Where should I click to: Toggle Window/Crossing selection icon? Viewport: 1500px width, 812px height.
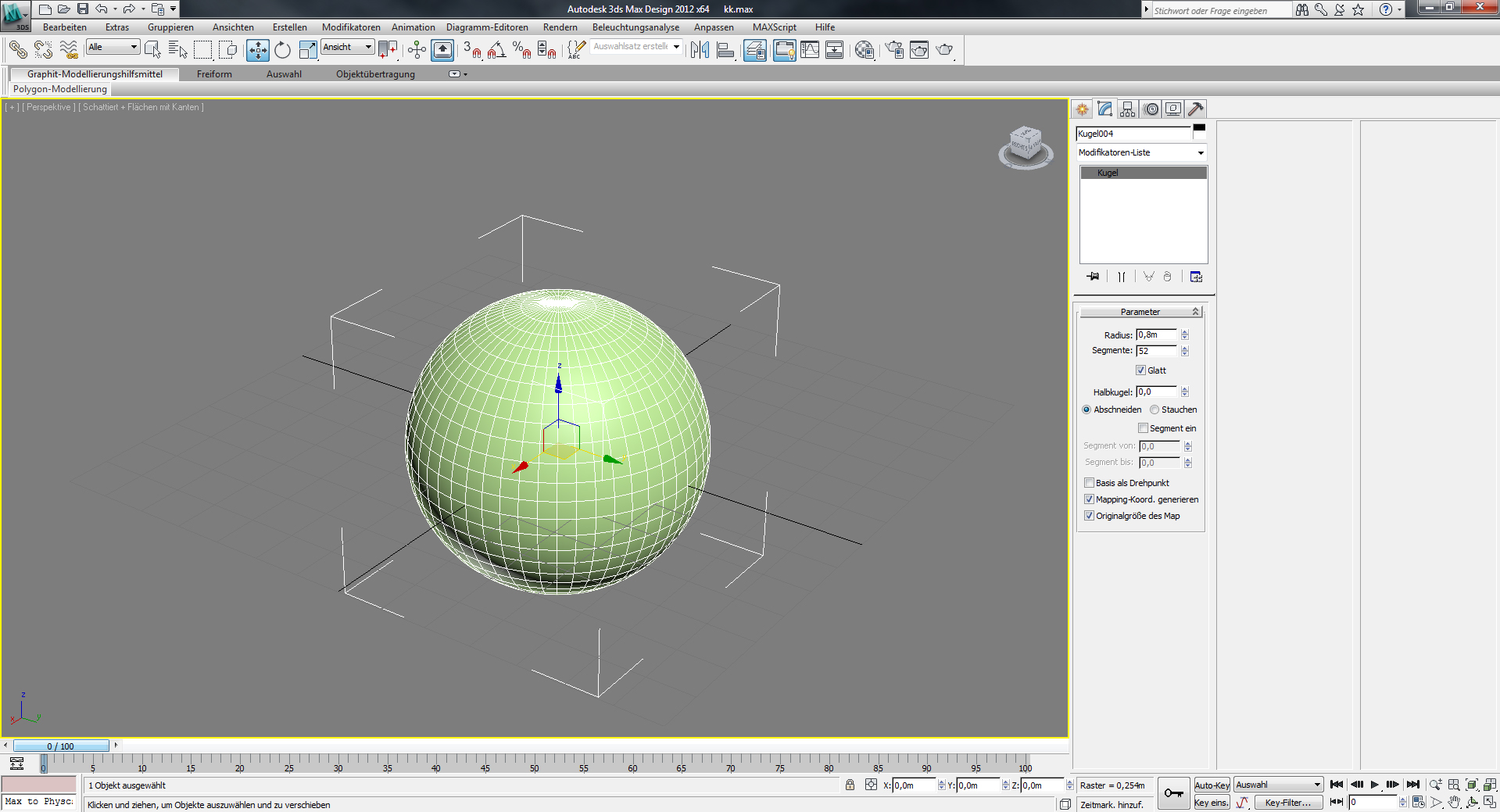pos(228,50)
